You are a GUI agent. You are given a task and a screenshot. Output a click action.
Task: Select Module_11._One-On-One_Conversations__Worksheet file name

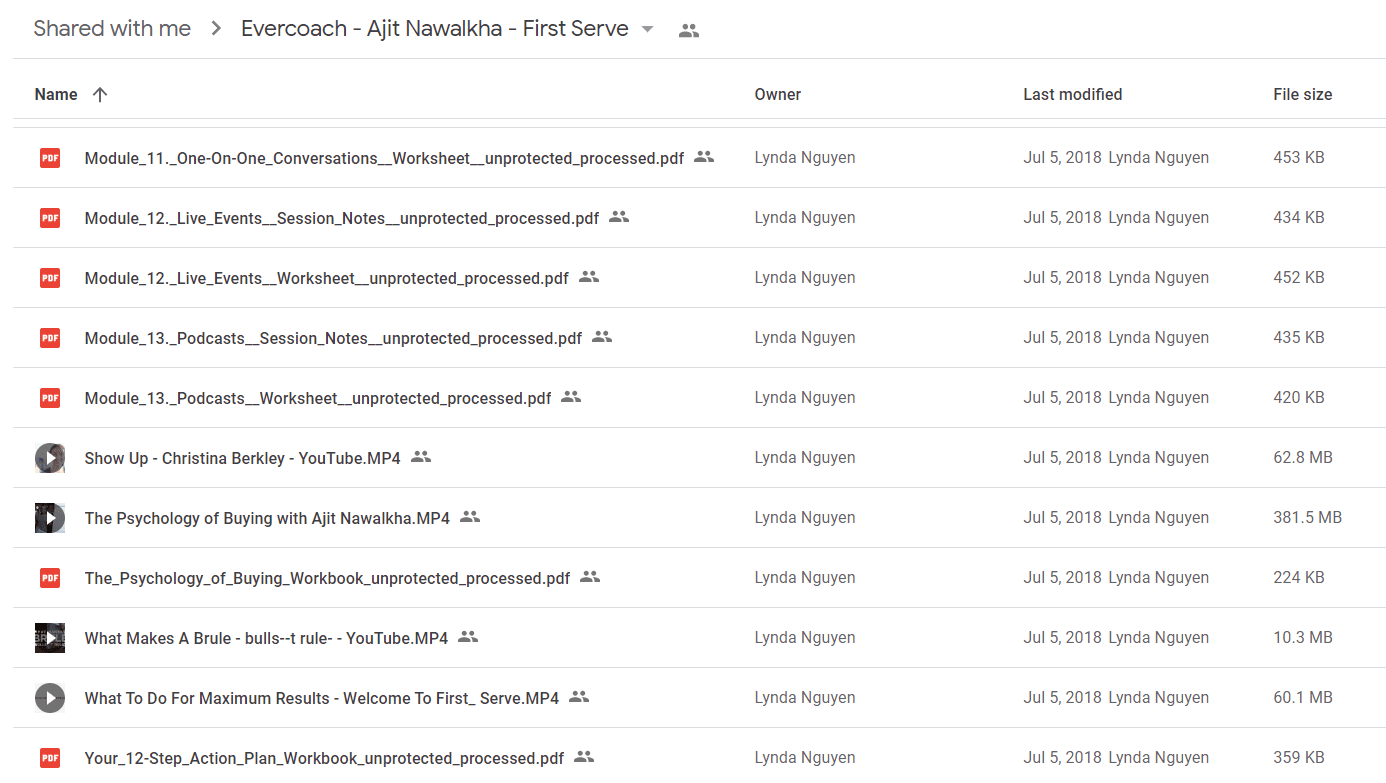click(x=385, y=158)
